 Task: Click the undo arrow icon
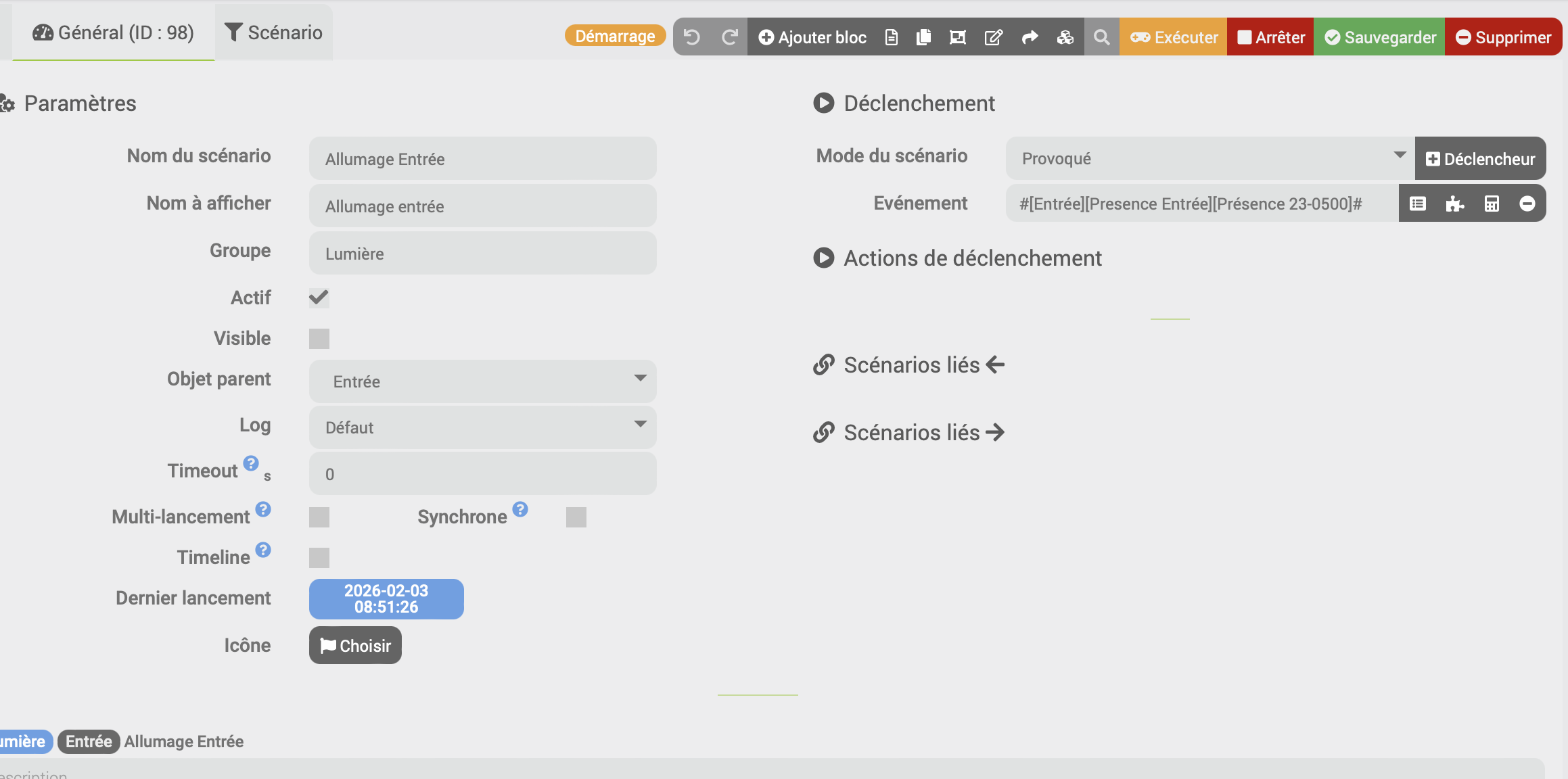point(691,37)
